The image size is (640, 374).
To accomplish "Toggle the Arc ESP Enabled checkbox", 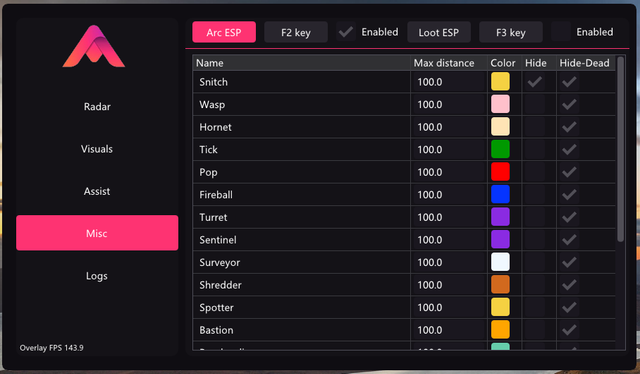I will (346, 32).
